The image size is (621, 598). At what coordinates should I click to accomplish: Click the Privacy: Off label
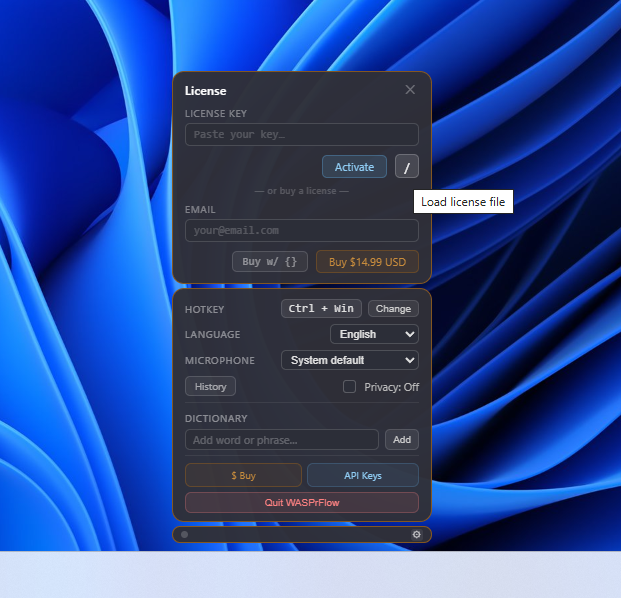(391, 387)
